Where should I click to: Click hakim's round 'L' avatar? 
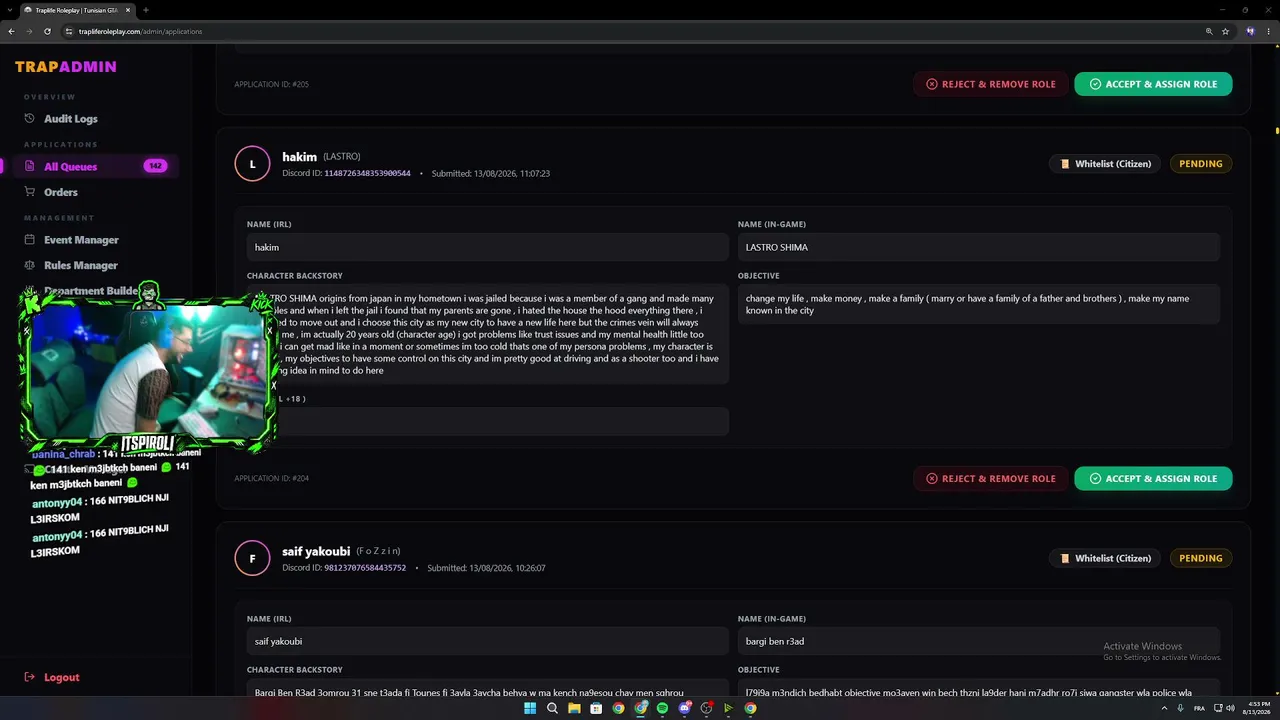[x=252, y=164]
